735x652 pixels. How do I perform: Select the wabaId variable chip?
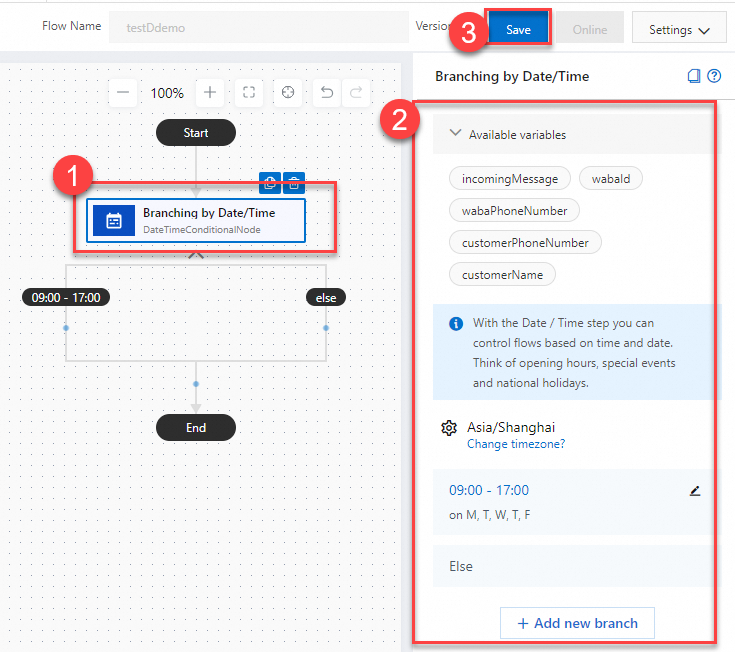point(611,179)
